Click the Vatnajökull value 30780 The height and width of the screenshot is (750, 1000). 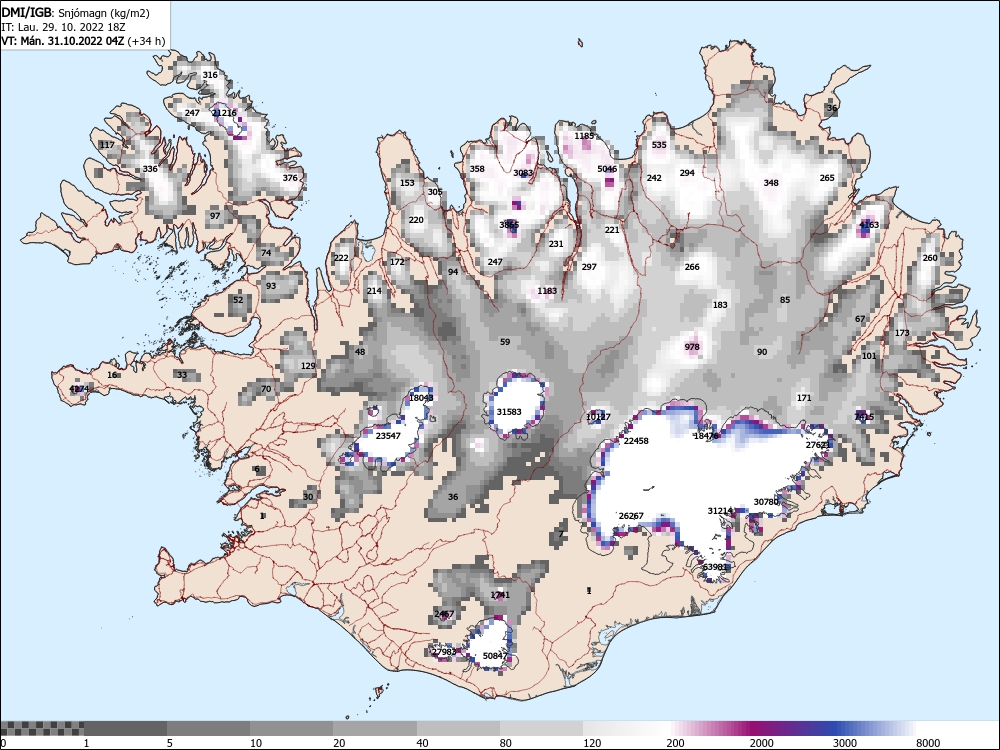767,502
